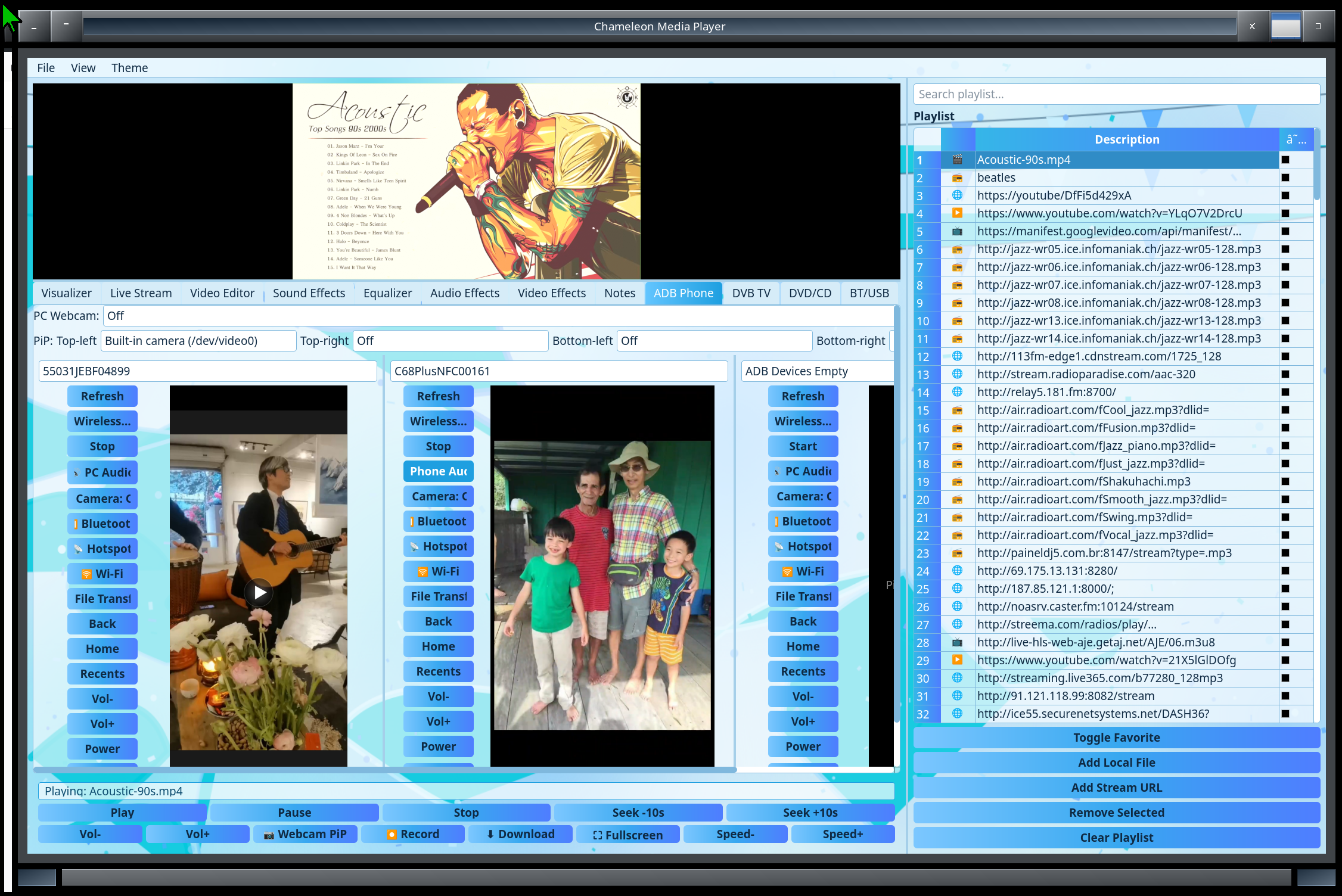
Task: Open PiP Top-right dropdown
Action: 451,341
